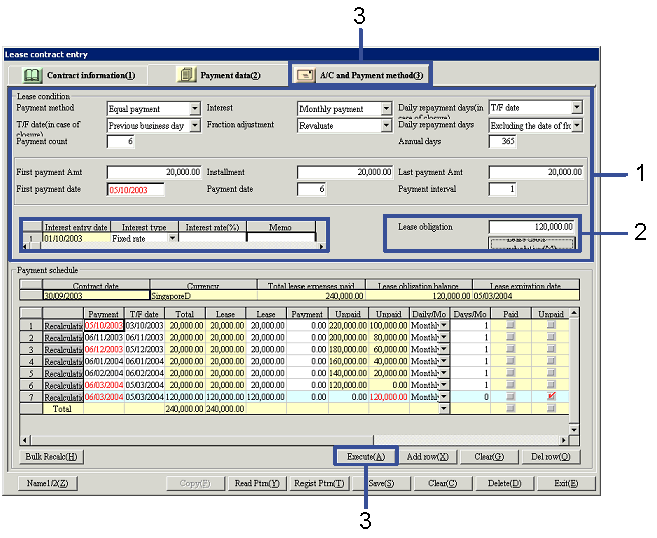Click the Lease obligation field 120,000.00

(x=532, y=227)
